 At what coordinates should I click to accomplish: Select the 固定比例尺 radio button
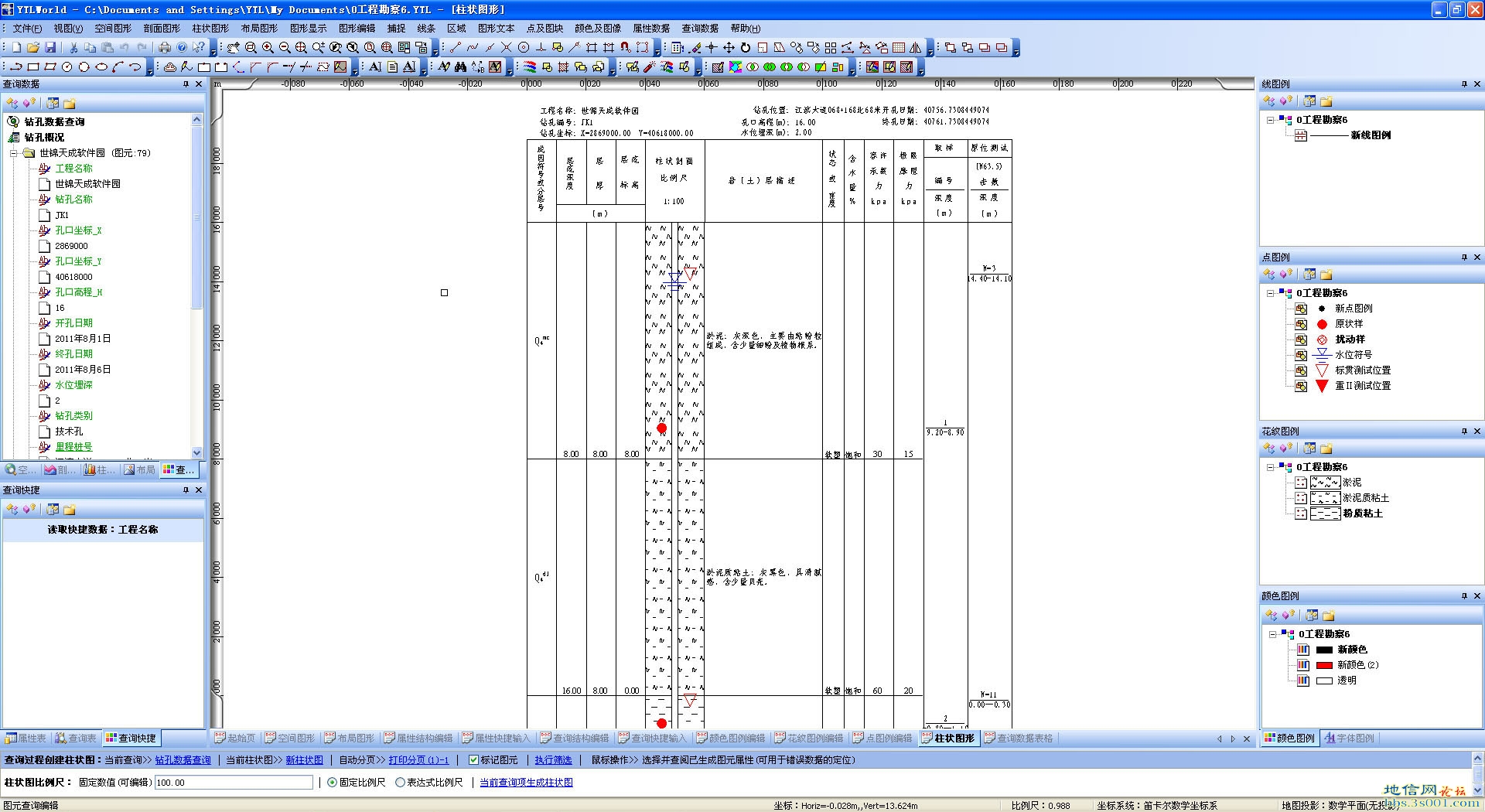(333, 783)
